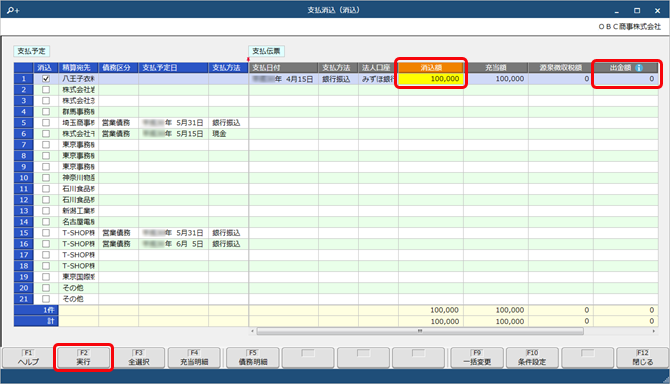Screen dimensions: 670x384
Task: Click the 支払日付 column header
Action: (283, 67)
